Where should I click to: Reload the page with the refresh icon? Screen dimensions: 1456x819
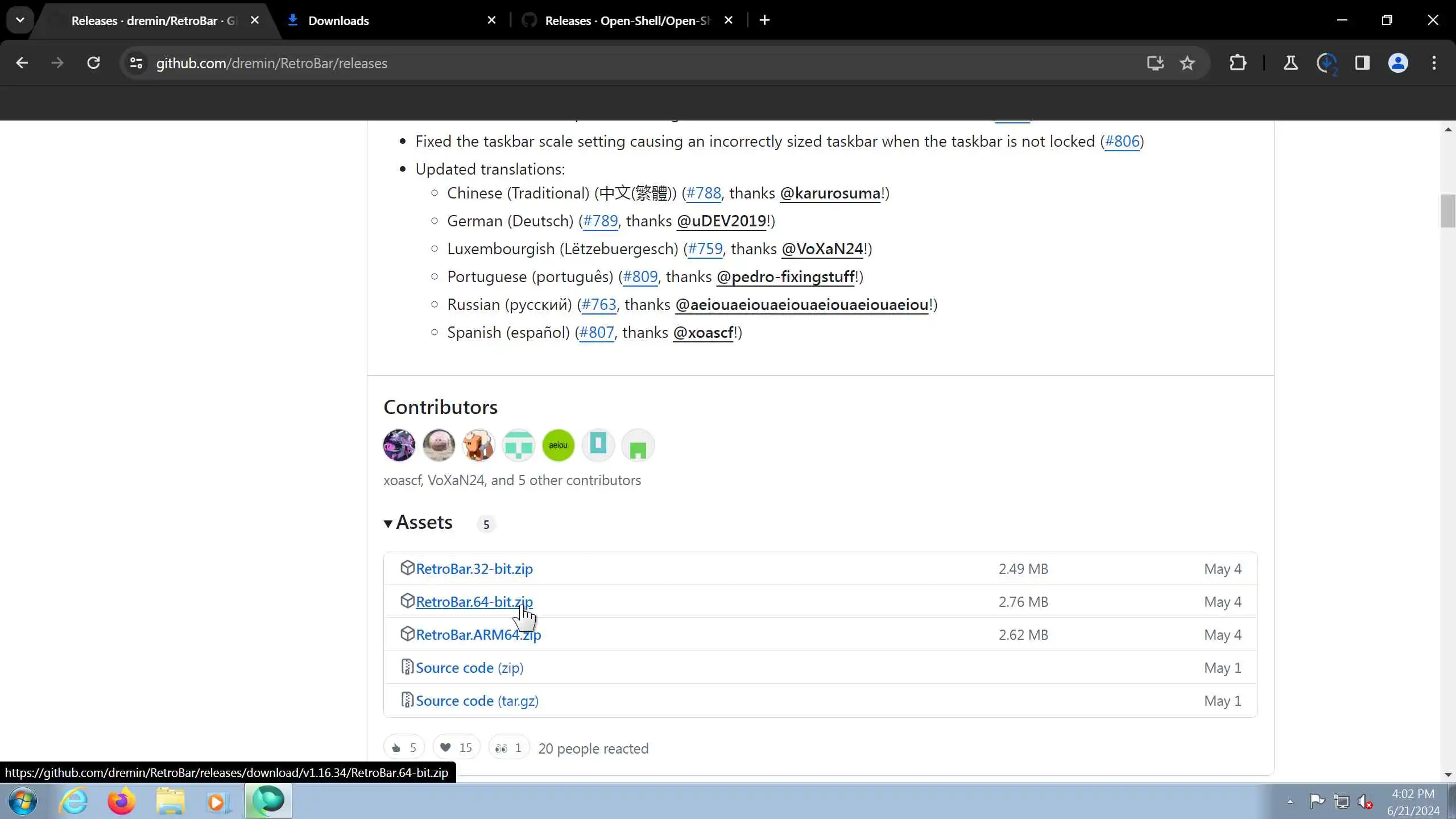click(94, 63)
